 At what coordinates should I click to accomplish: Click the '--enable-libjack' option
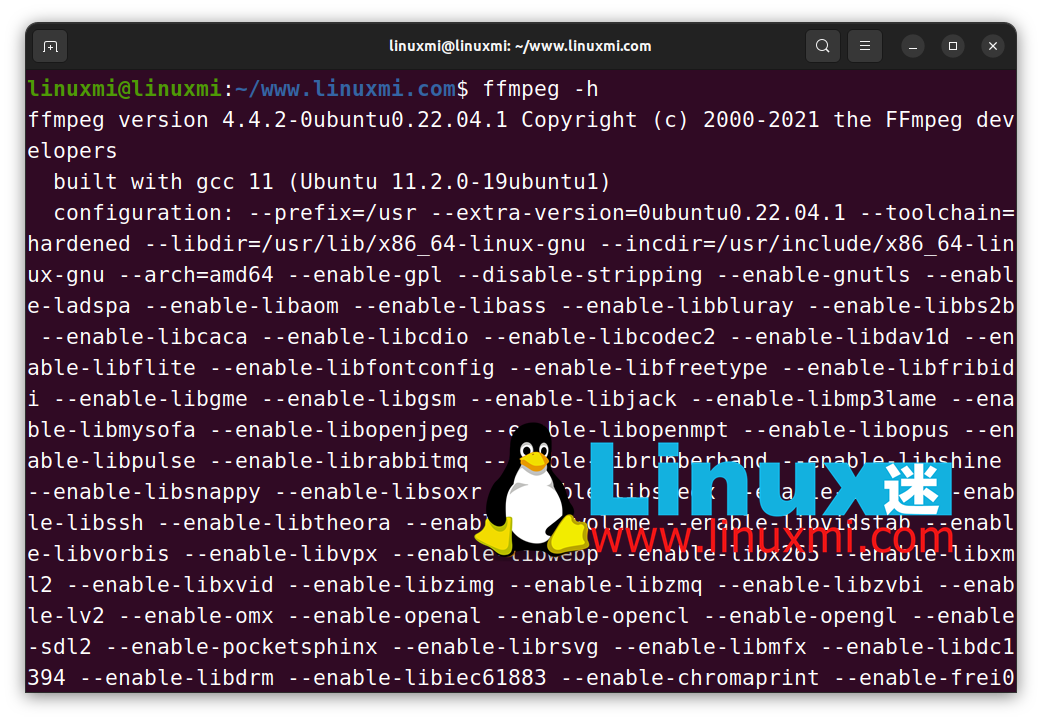coord(573,399)
